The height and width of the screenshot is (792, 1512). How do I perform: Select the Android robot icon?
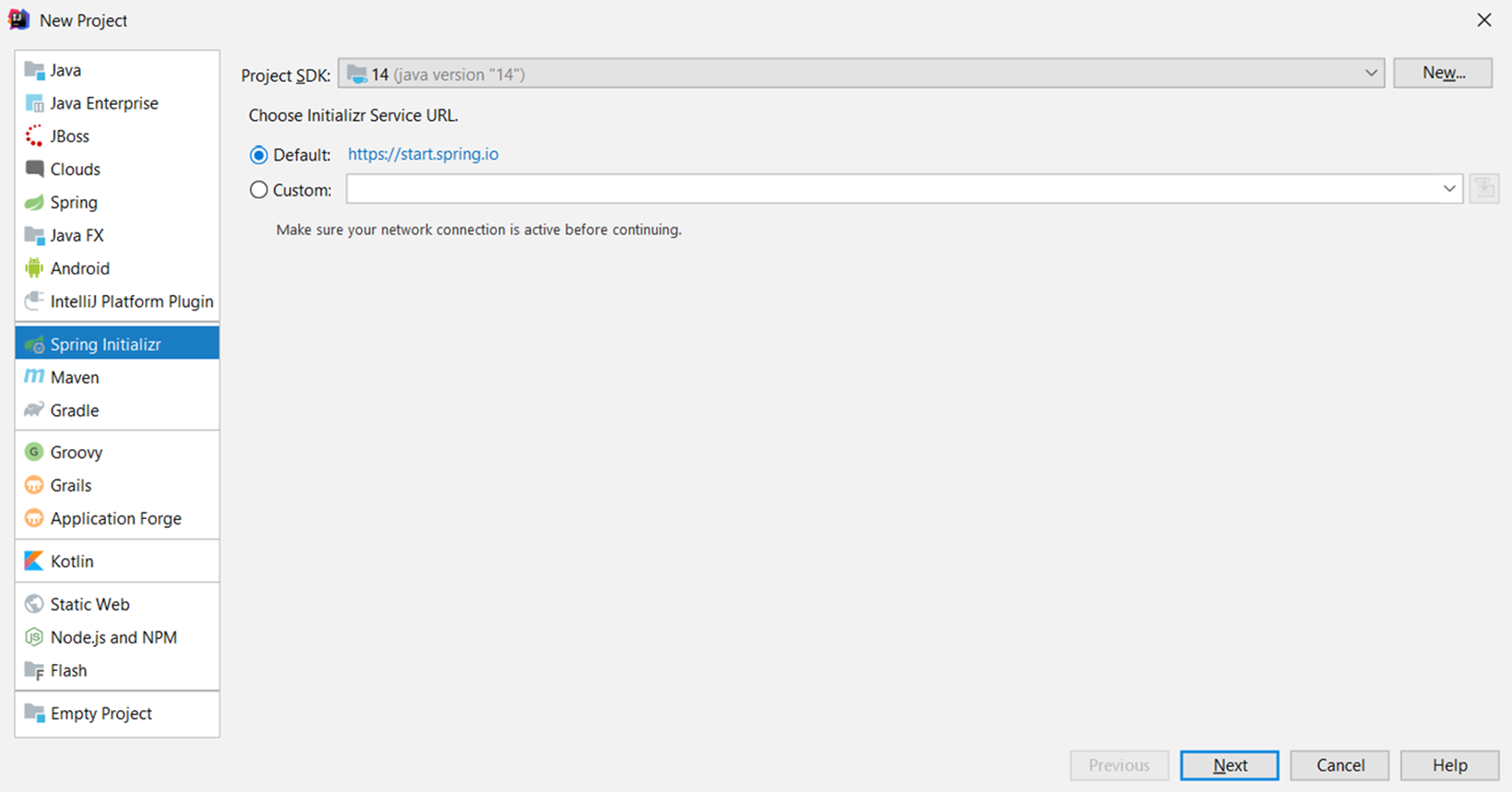click(34, 268)
